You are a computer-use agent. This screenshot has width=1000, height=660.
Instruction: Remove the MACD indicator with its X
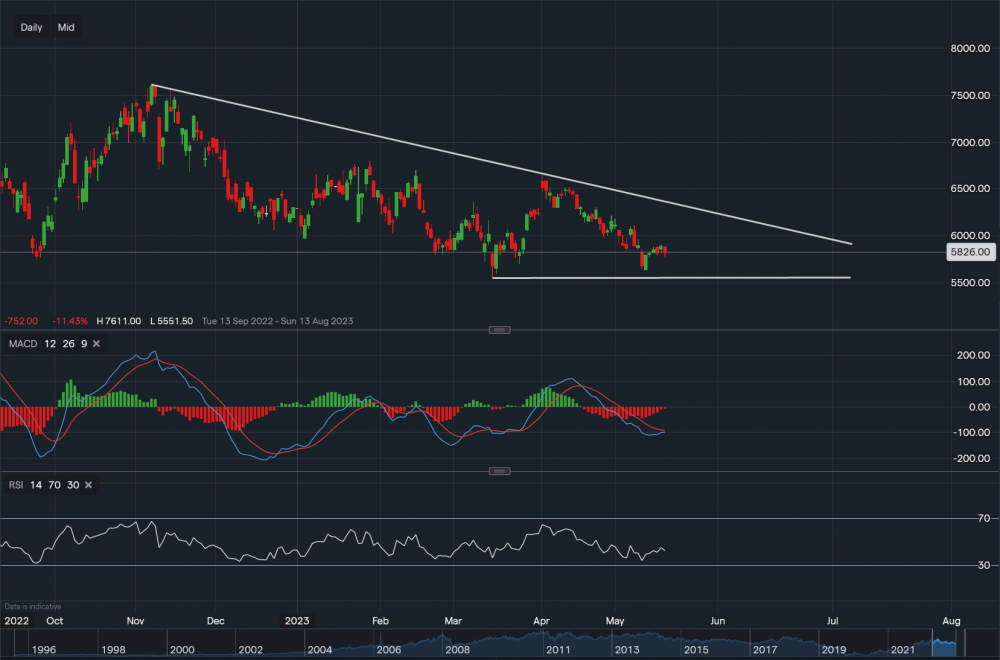click(x=96, y=344)
